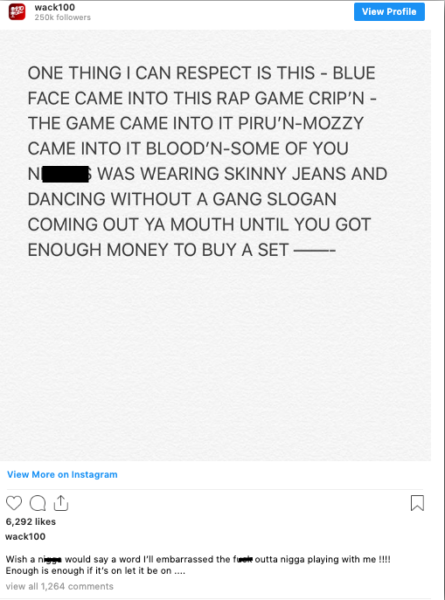Screen dimensions: 445x600
Task: Click the FACE CAME INTO THIS RAP GAME line
Action: click(202, 98)
